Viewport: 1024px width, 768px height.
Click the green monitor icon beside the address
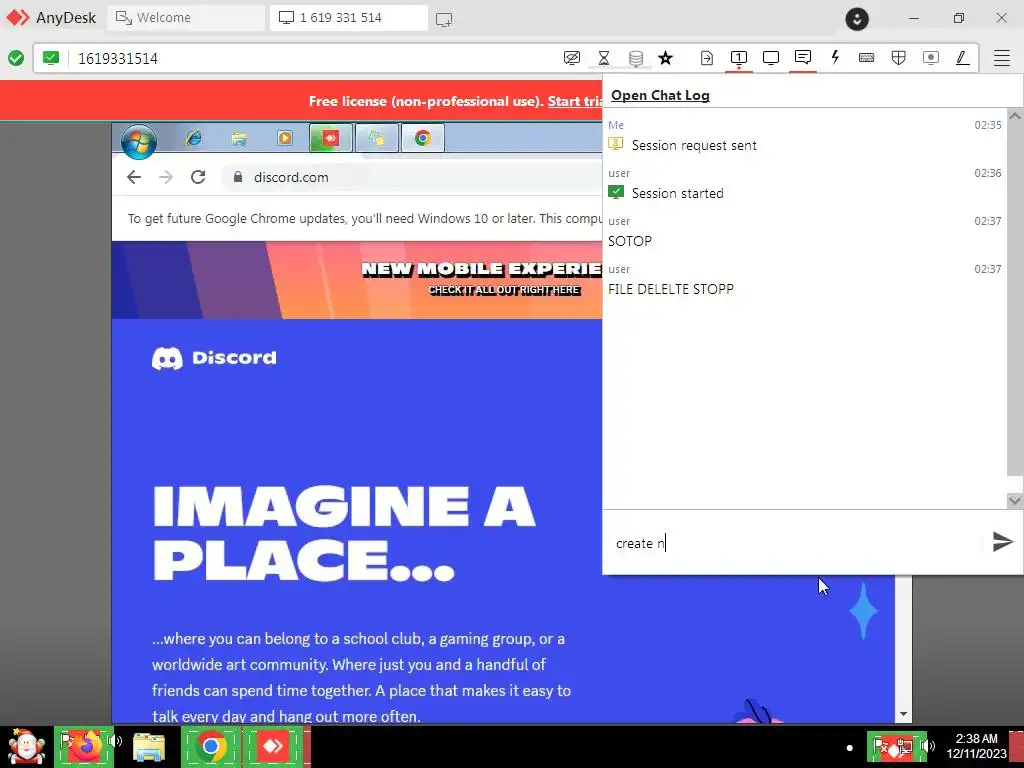51,58
